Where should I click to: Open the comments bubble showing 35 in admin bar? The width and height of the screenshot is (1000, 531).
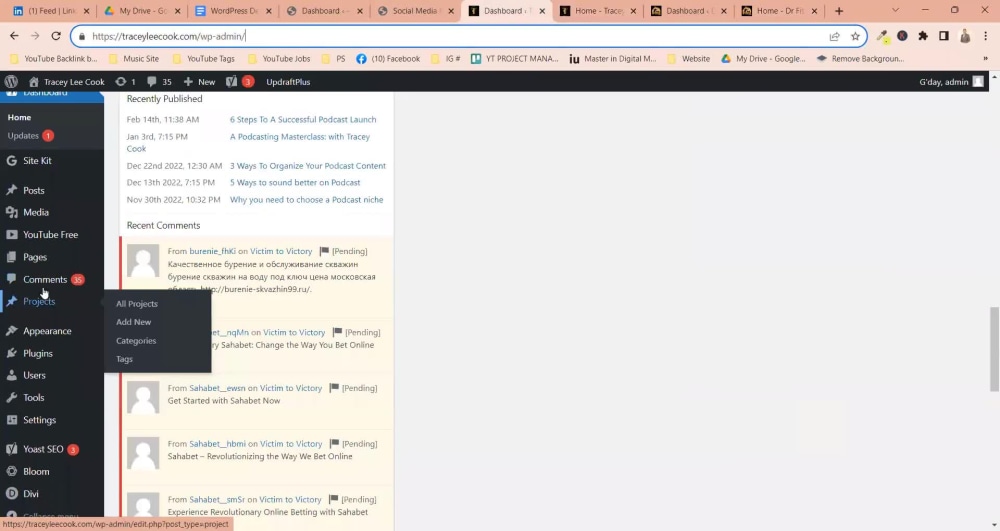(x=159, y=82)
